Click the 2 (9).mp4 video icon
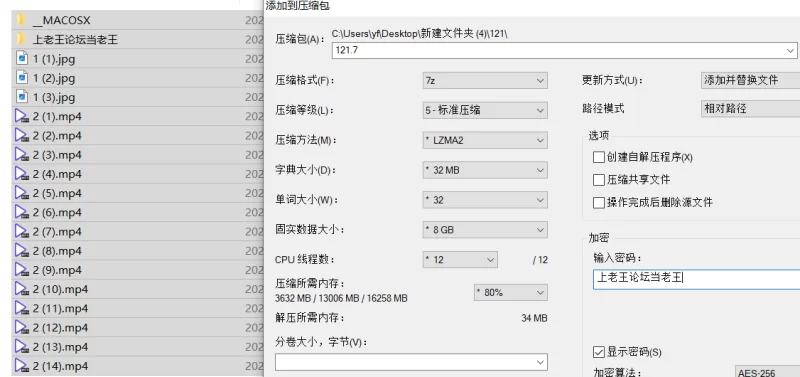 coord(21,270)
